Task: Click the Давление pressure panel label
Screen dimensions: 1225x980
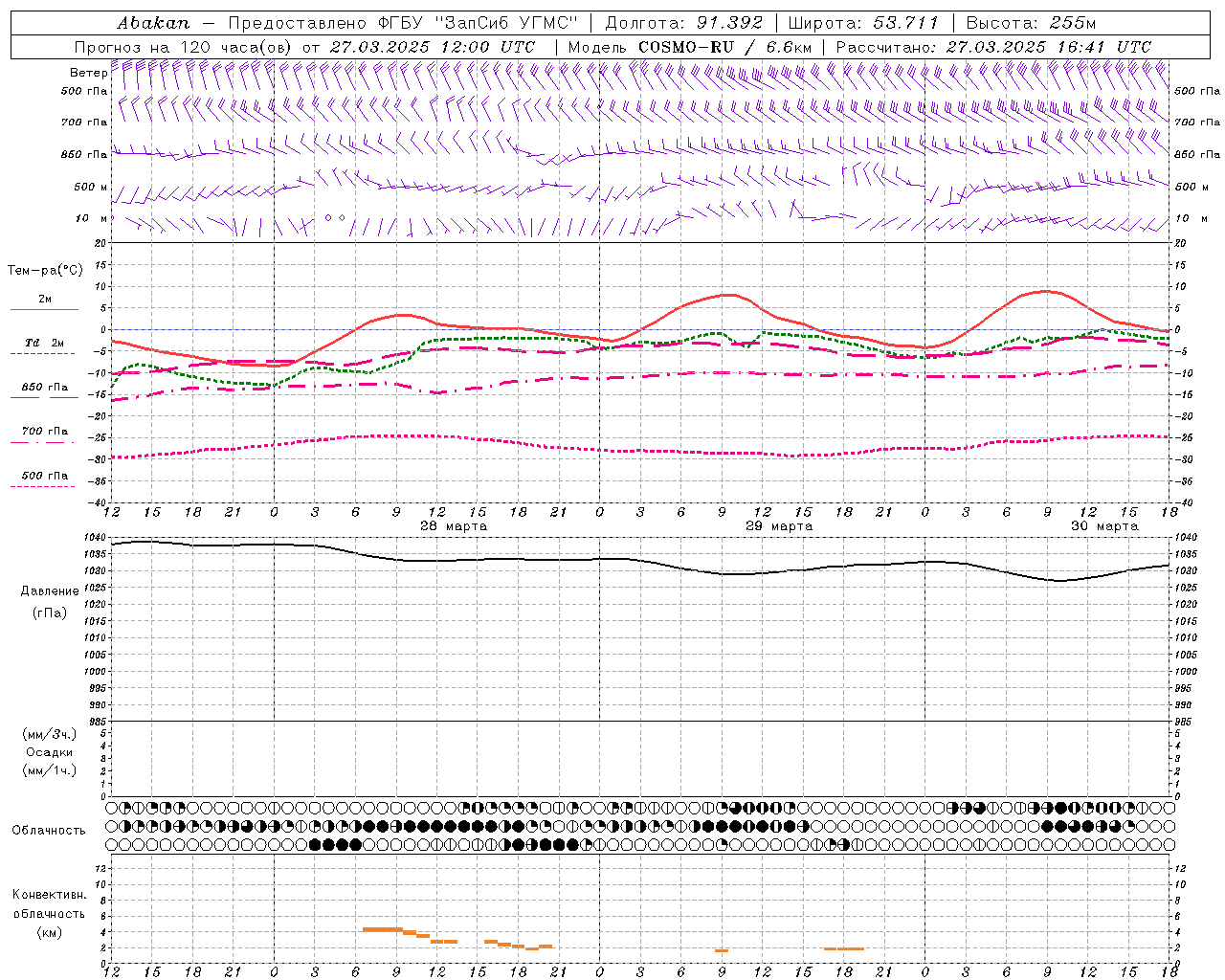Action: 50,591
